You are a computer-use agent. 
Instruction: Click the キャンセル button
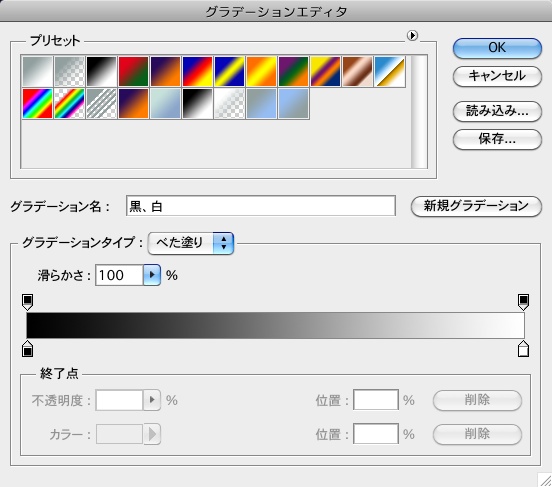[x=497, y=76]
